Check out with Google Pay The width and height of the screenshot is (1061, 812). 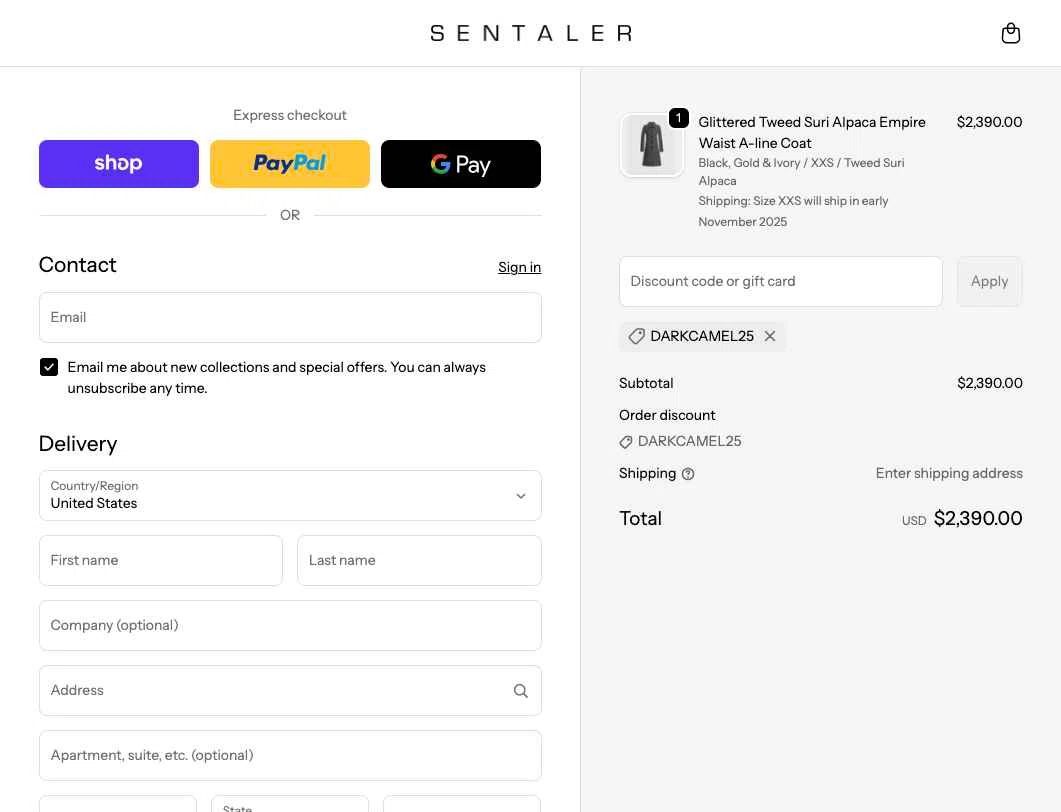[x=461, y=164]
